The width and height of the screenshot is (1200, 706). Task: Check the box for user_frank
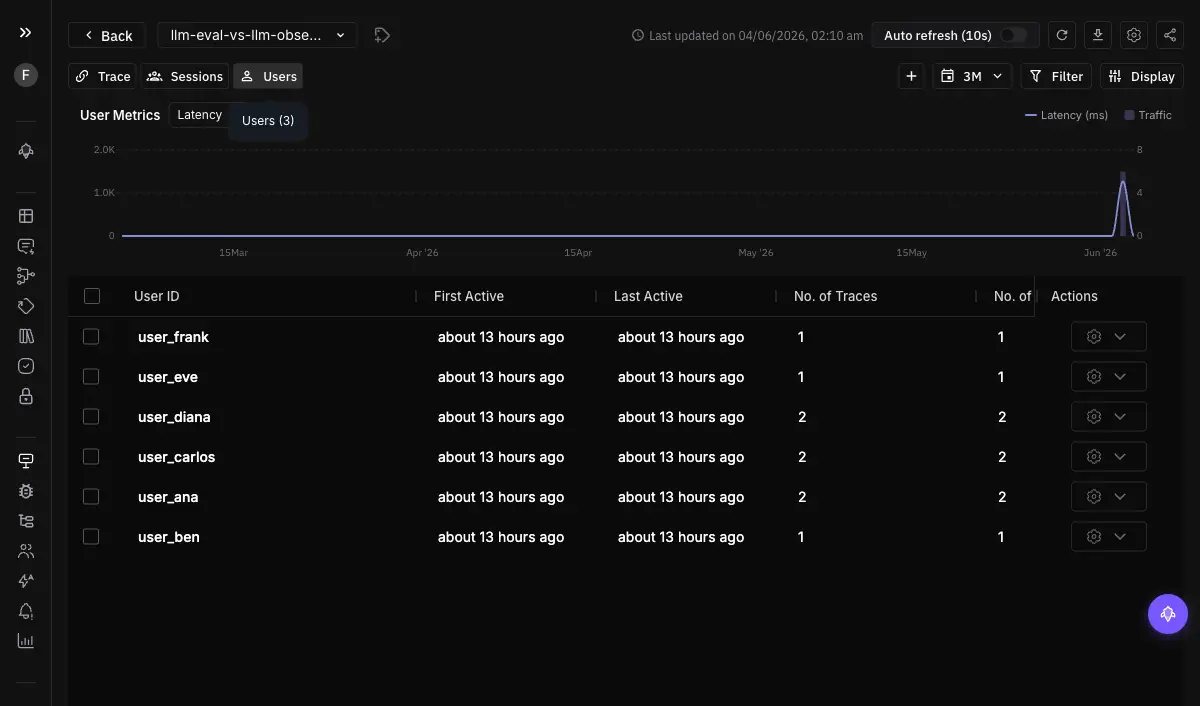tap(91, 337)
